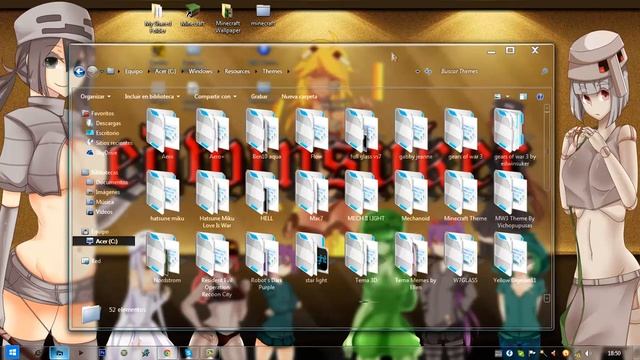Click the taskbar clock showing 18:50
Screen dimensions: 640x360
(x=614, y=353)
